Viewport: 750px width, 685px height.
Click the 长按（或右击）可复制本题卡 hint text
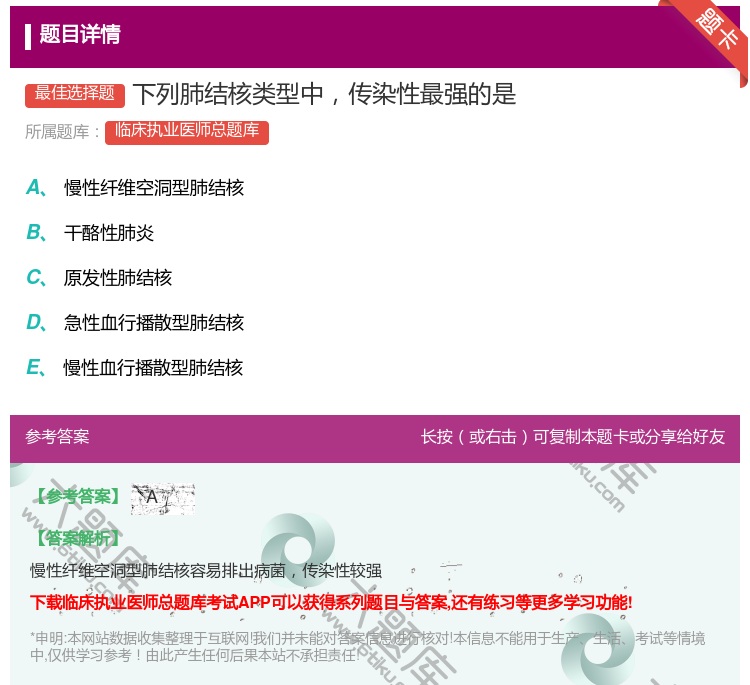pyautogui.click(x=573, y=436)
